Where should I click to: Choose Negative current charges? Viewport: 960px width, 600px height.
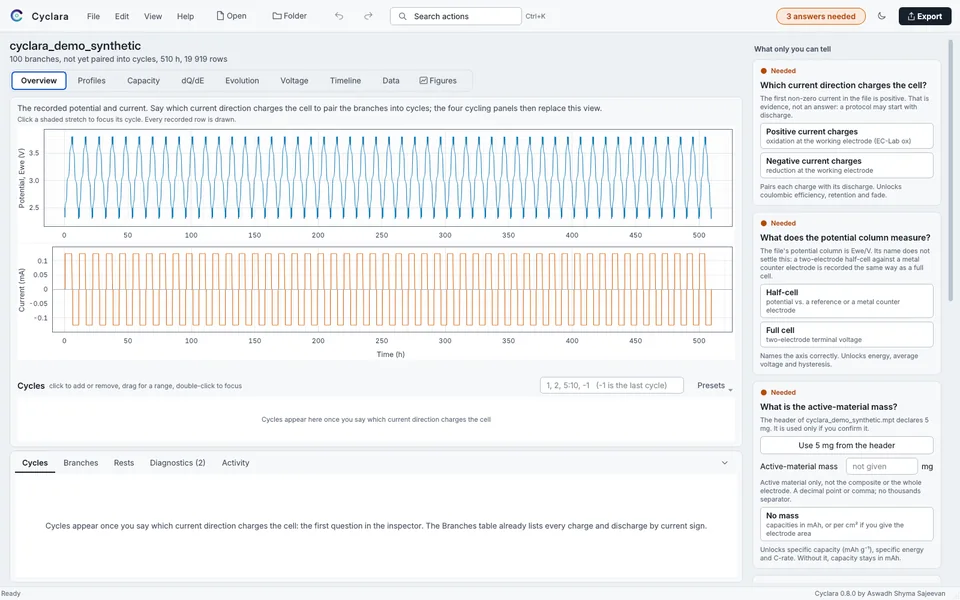click(846, 165)
